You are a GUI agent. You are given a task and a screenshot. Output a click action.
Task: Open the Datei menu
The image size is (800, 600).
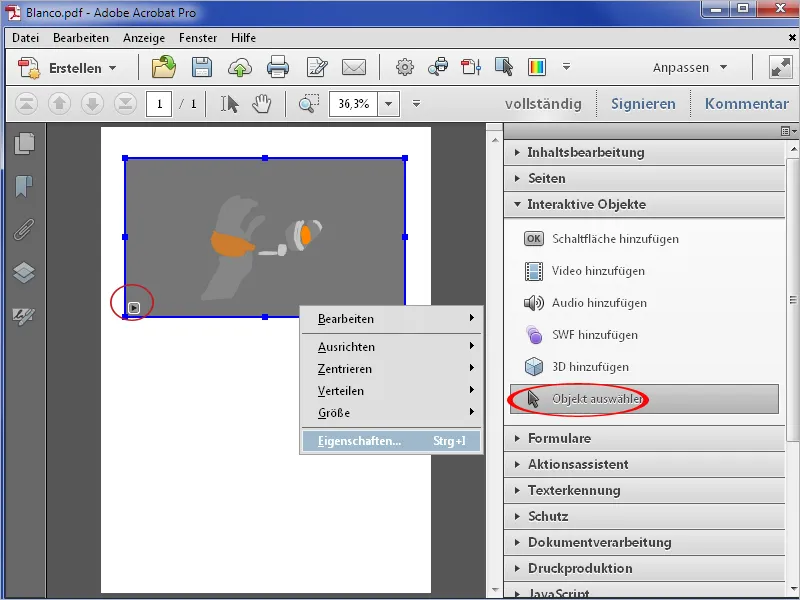(x=26, y=38)
